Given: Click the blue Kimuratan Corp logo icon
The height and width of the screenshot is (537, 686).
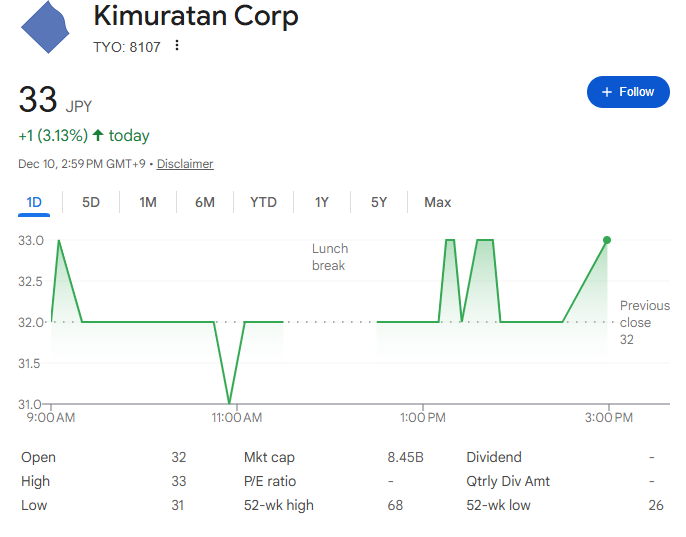Looking at the screenshot, I should pos(47,27).
